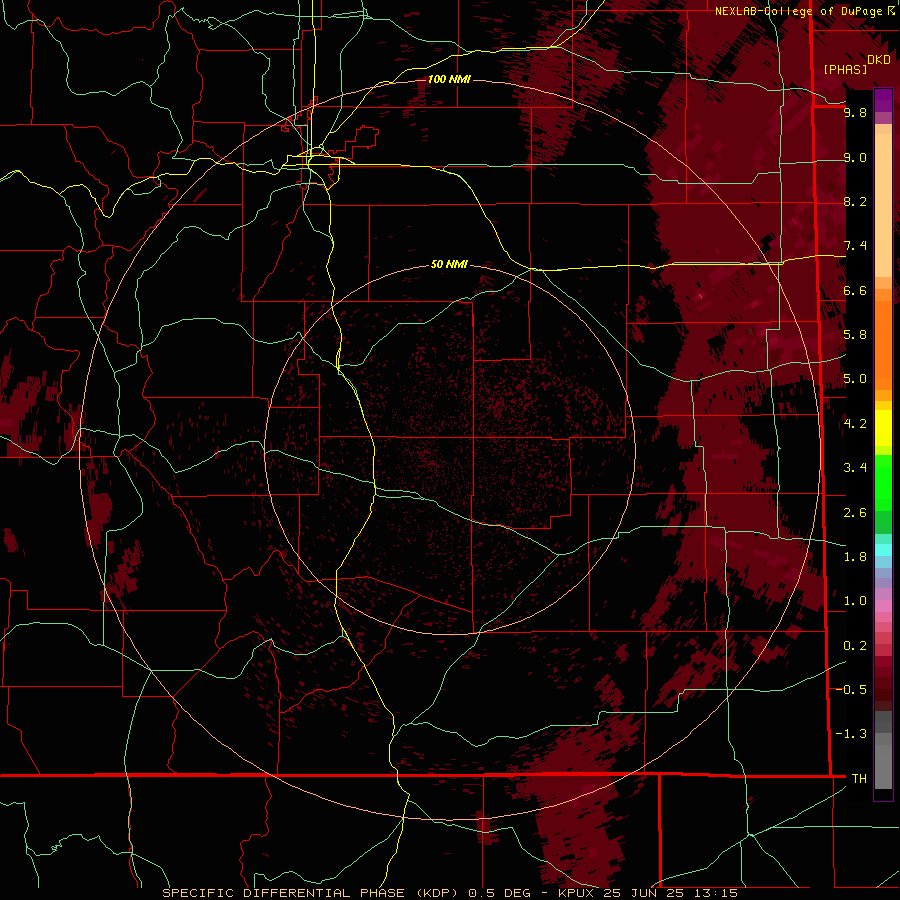
Task: Click the NEXLAB-College of DuPage credit text
Action: [x=800, y=11]
